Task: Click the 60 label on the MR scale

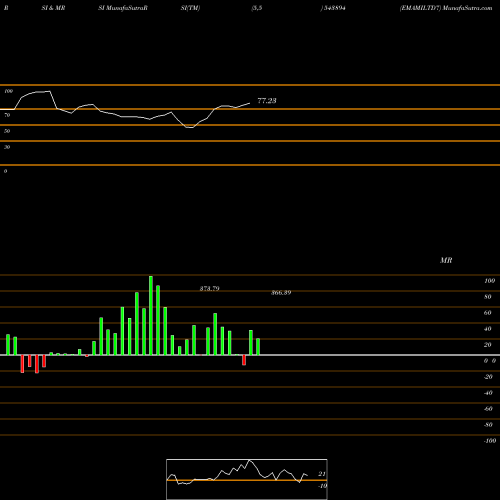Action: 488,313
